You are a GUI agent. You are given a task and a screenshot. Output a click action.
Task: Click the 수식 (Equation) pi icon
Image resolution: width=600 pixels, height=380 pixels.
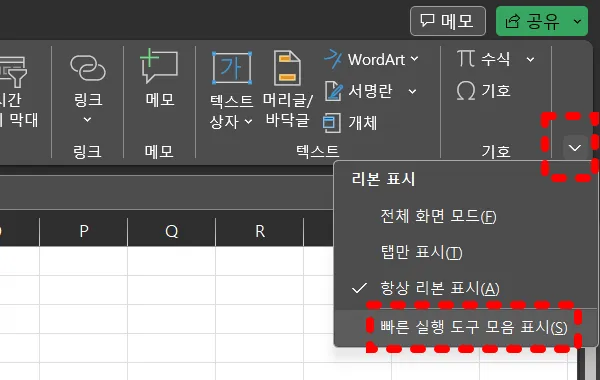[x=466, y=59]
